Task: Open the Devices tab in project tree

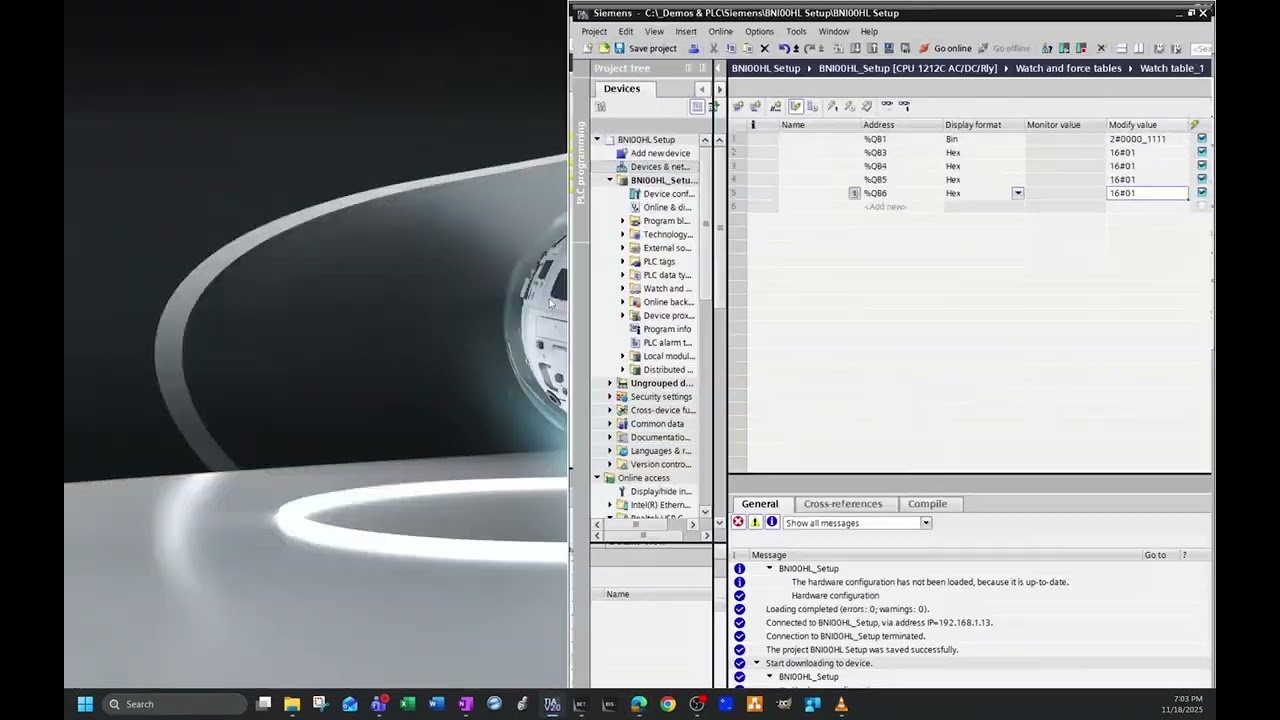Action: point(621,88)
